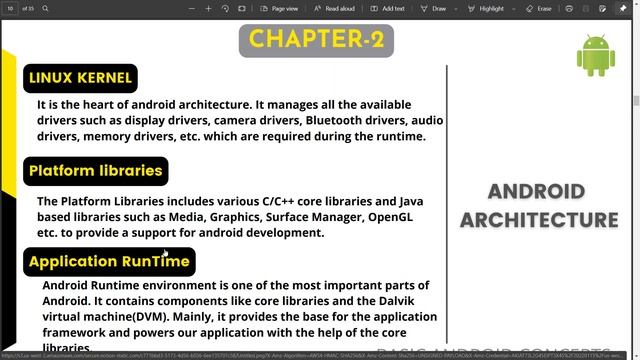
Task: Click the Save as icon
Action: (602, 9)
